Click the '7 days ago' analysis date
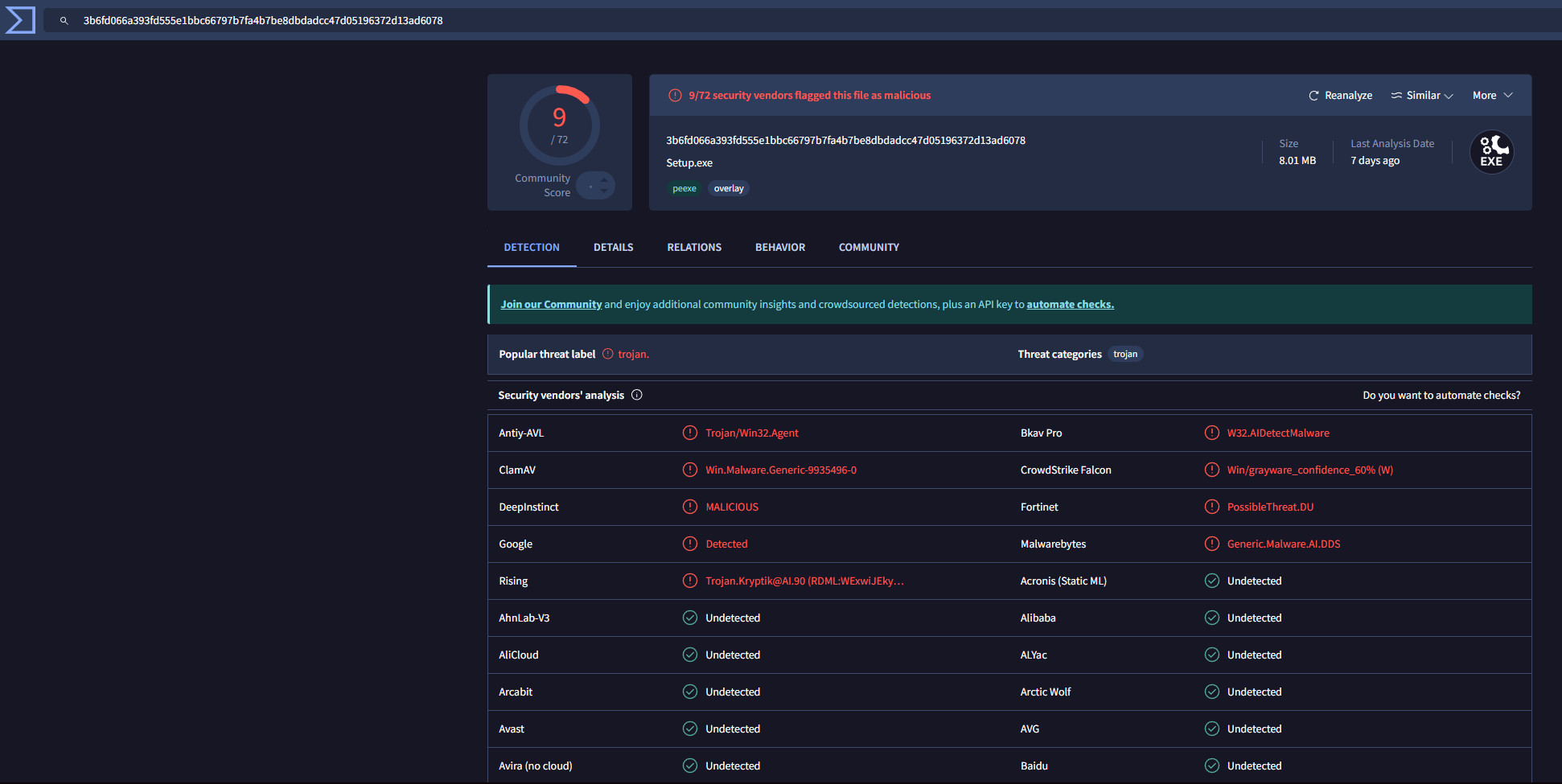Viewport: 1562px width, 784px height. (x=1375, y=161)
